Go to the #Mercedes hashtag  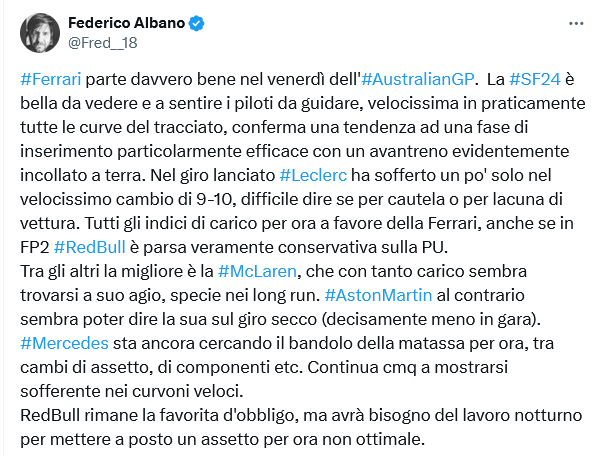click(65, 343)
